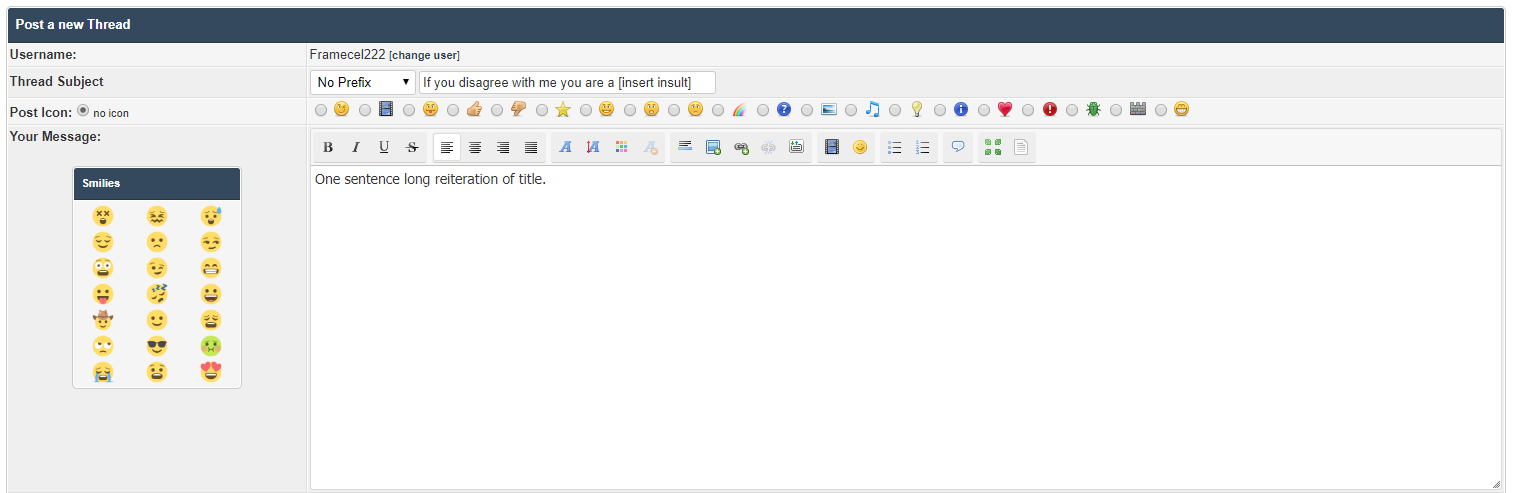Click the remove formatting icon
The width and height of the screenshot is (1515, 493).
(650, 147)
